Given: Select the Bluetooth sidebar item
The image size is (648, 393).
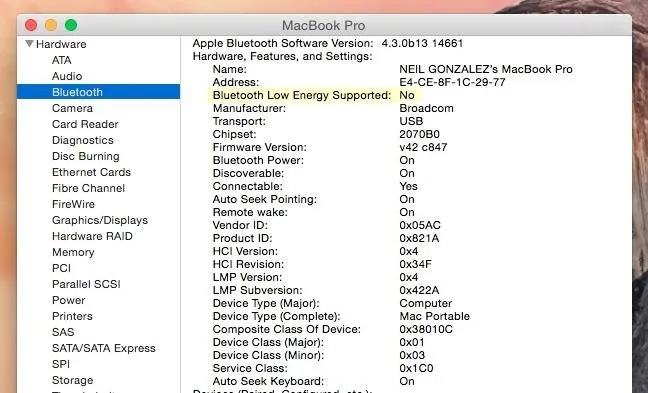Looking at the screenshot, I should point(98,92).
